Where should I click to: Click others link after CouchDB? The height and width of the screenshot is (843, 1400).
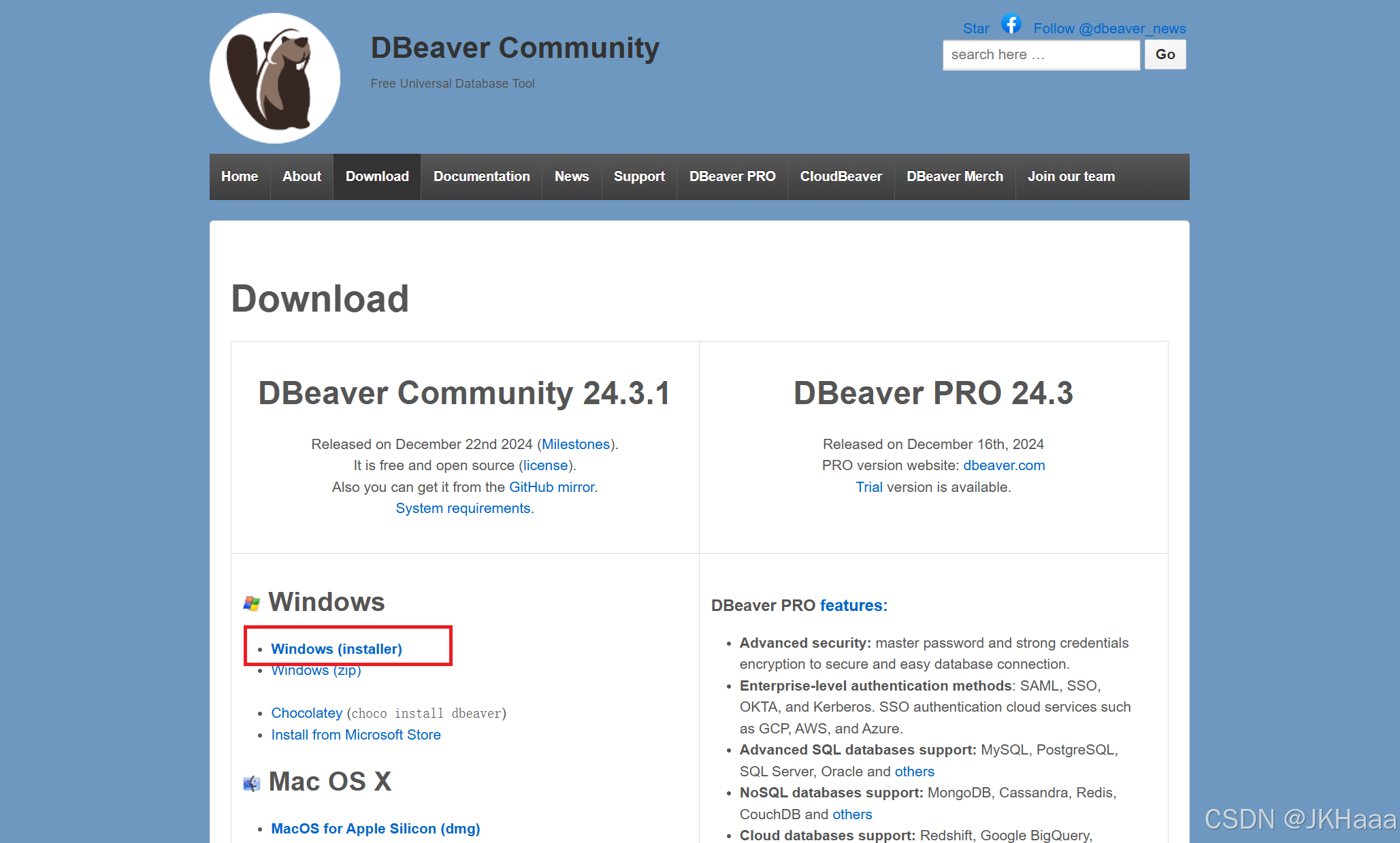click(852, 814)
